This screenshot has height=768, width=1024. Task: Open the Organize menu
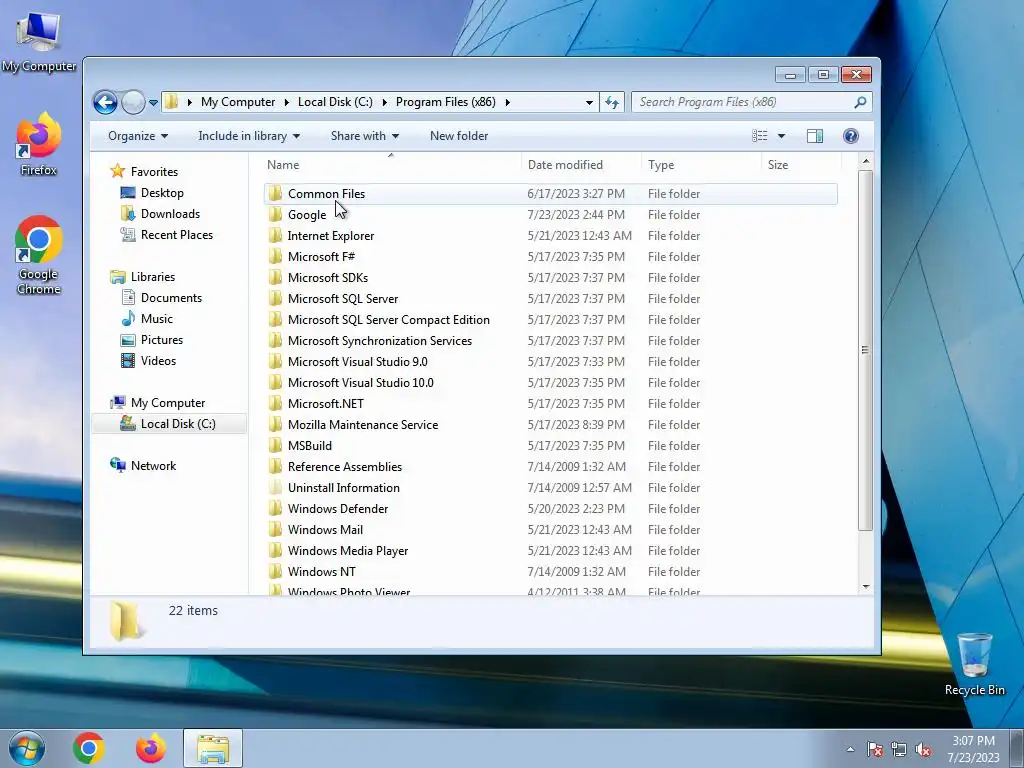(x=138, y=136)
